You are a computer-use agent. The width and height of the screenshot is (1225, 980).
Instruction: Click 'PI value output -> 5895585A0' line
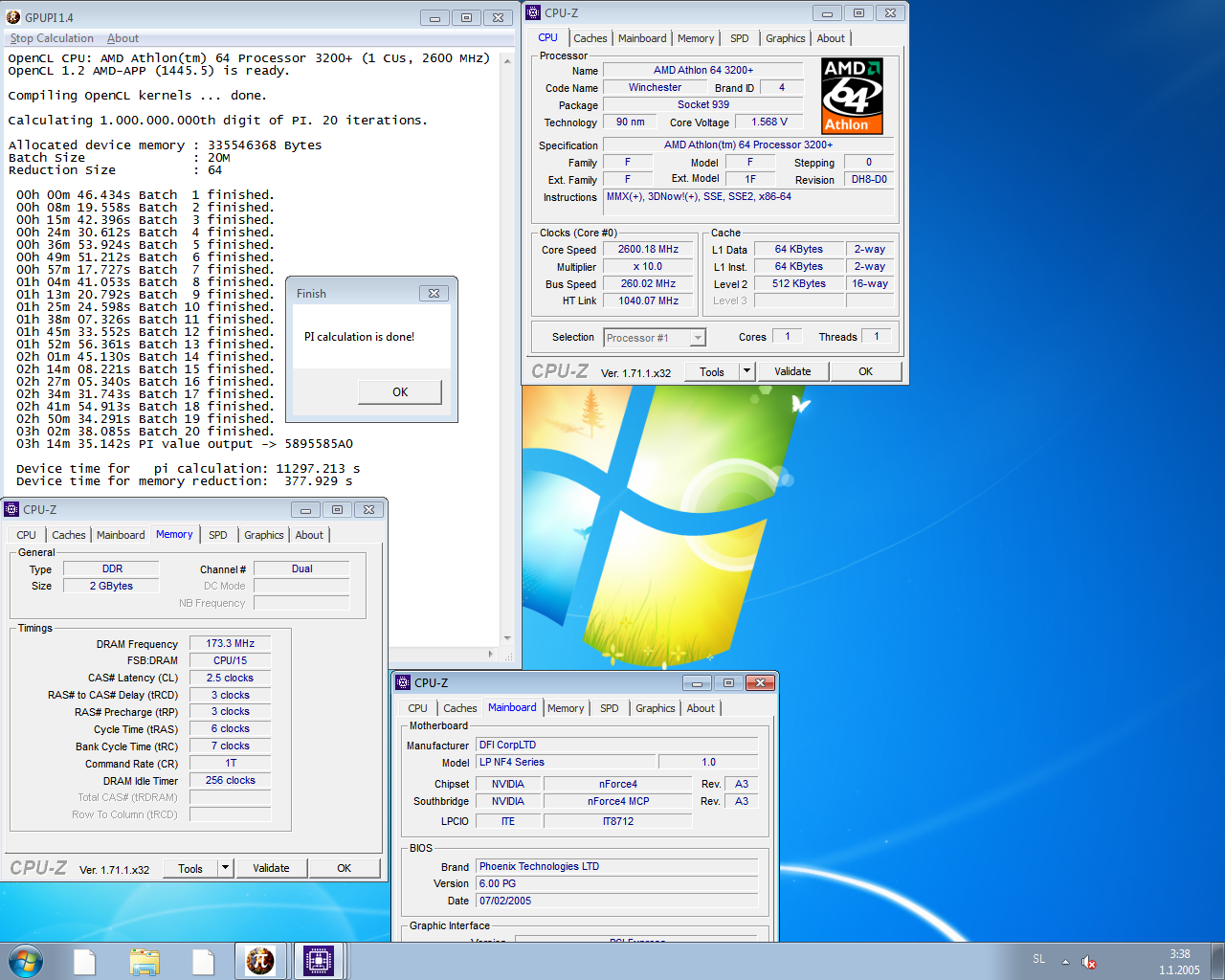[245, 444]
